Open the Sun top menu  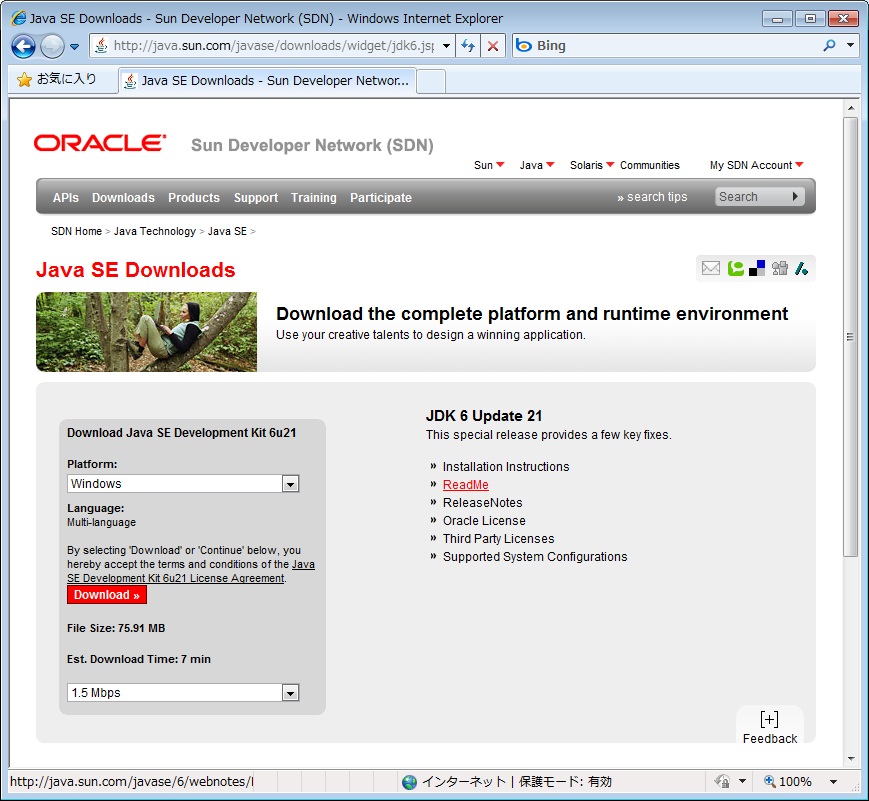(489, 165)
